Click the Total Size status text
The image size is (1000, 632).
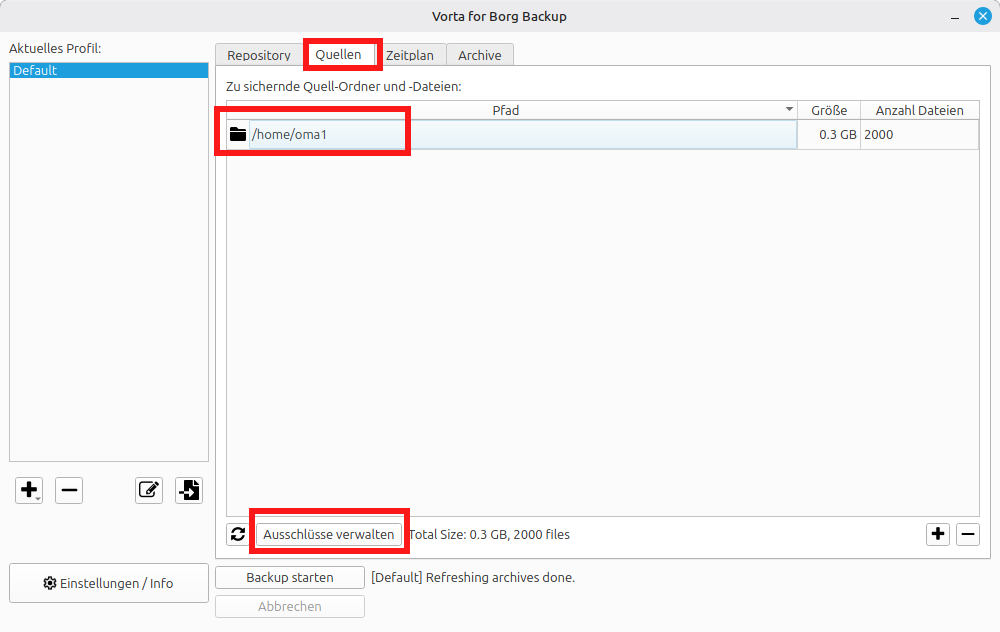coord(489,534)
